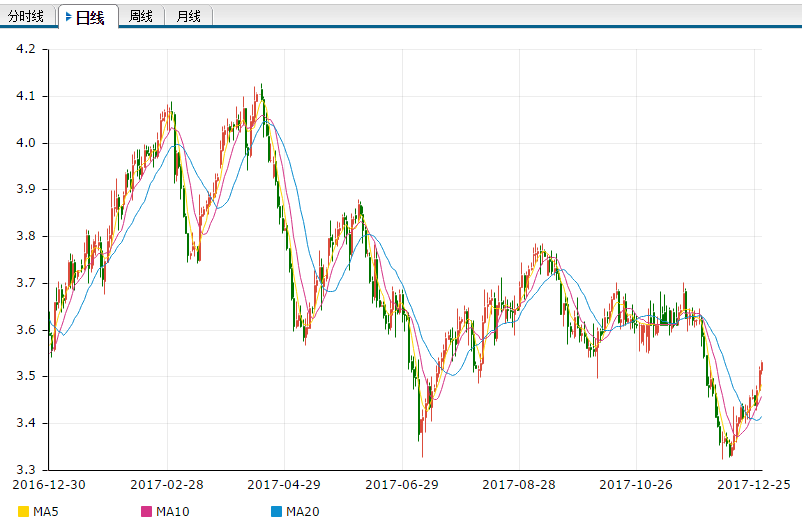
Task: Click the 2017-04-29 date axis label
Action: pyautogui.click(x=284, y=485)
